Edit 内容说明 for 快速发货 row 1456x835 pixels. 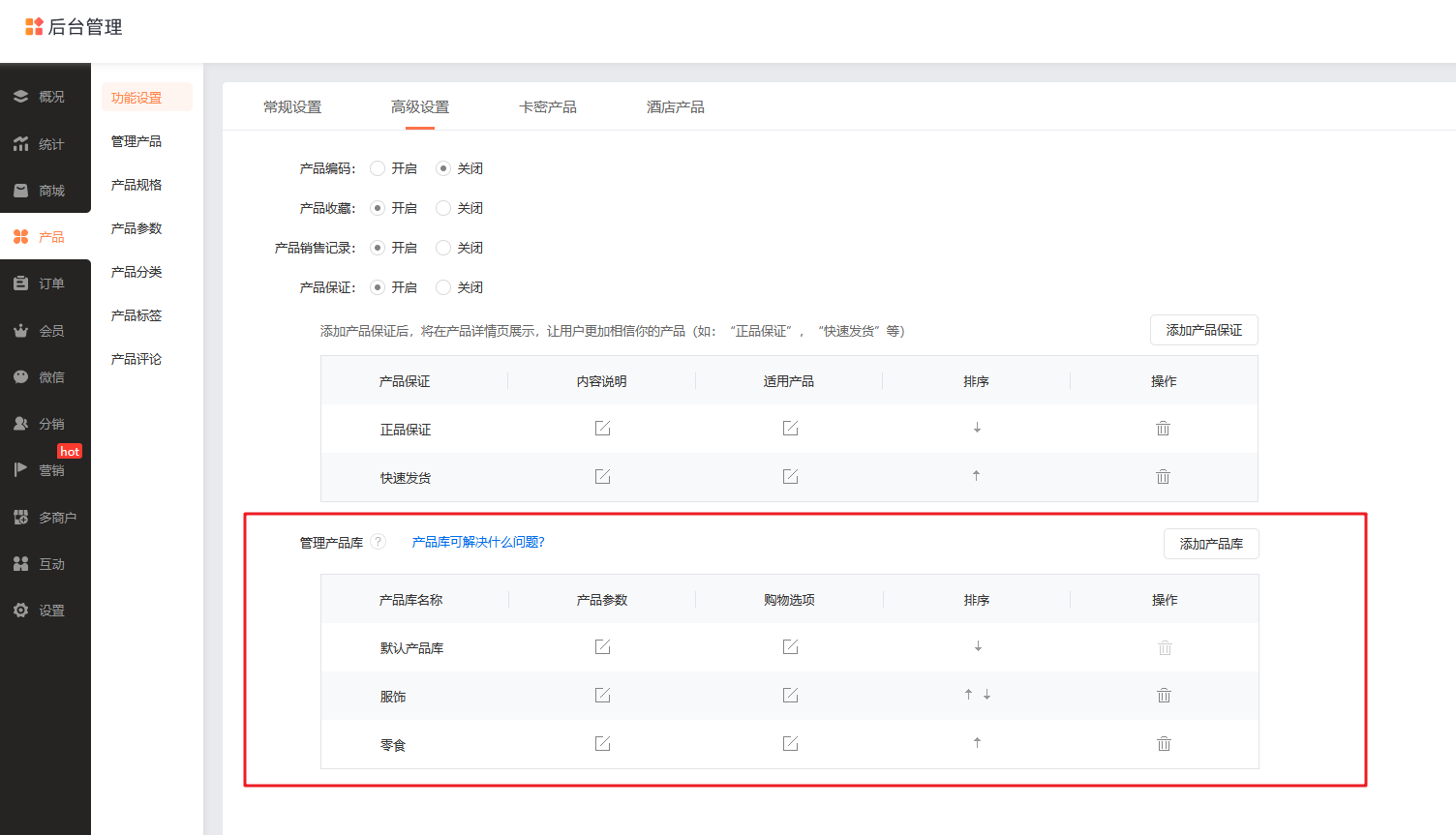coord(602,476)
